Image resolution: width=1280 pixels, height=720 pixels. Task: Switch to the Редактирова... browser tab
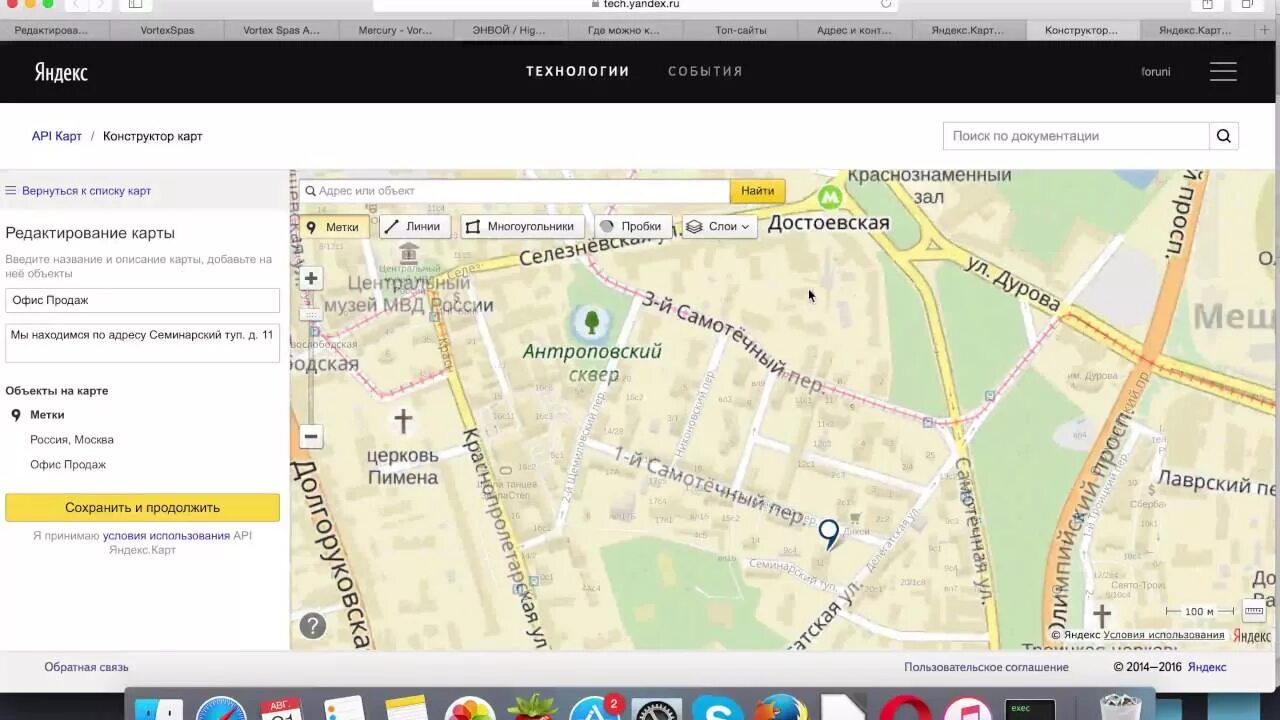(52, 30)
